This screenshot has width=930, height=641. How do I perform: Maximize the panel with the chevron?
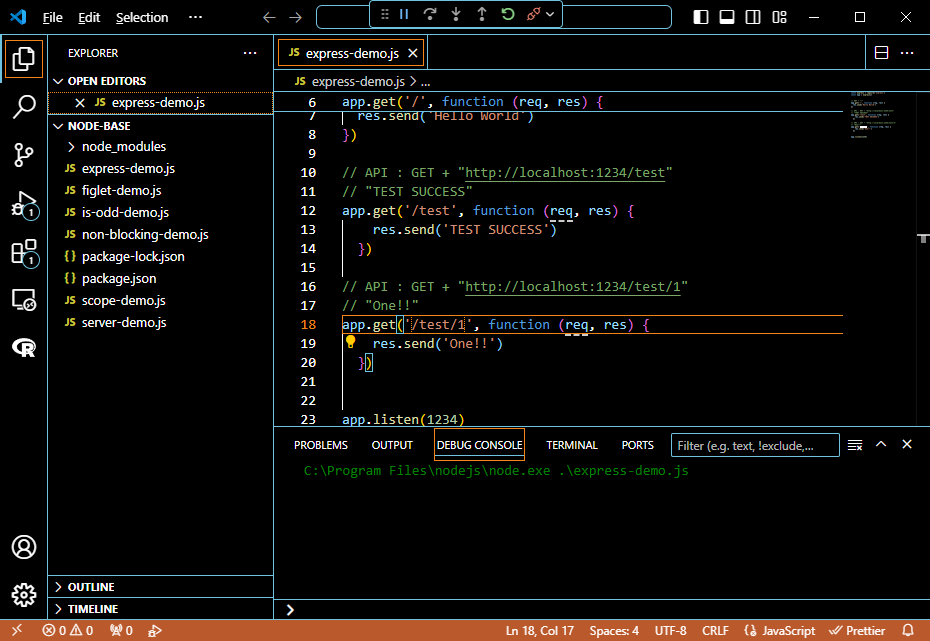881,444
